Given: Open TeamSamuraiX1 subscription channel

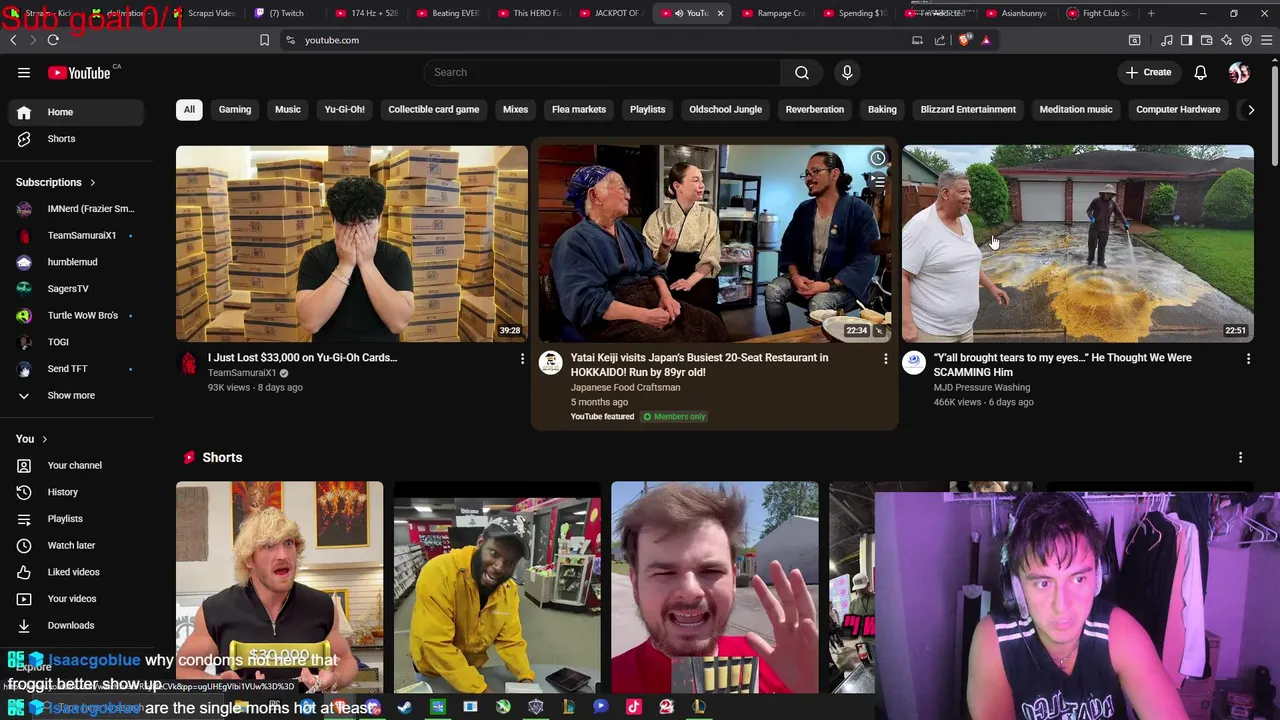Looking at the screenshot, I should click(x=76, y=235).
